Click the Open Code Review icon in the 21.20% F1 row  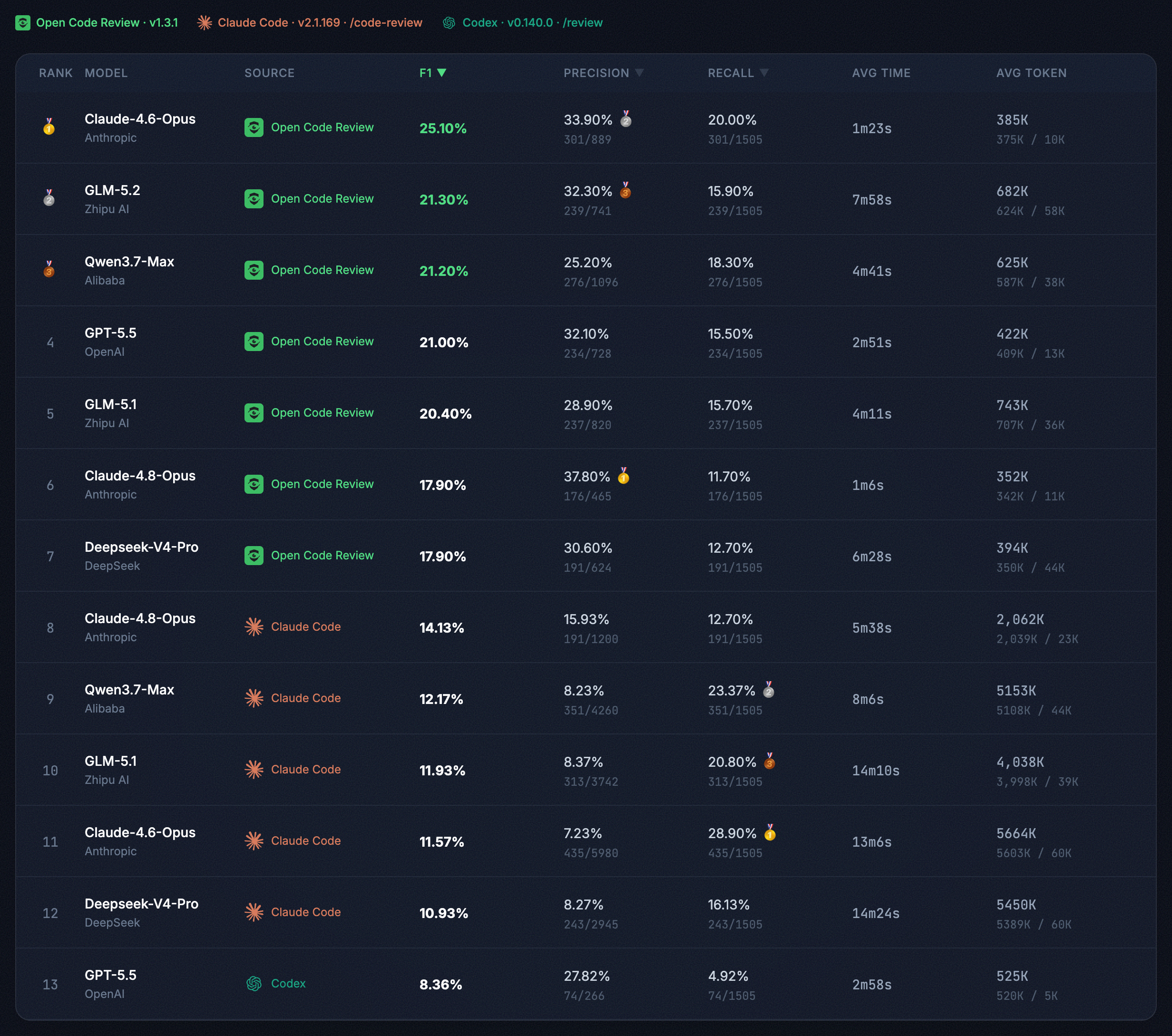tap(254, 270)
